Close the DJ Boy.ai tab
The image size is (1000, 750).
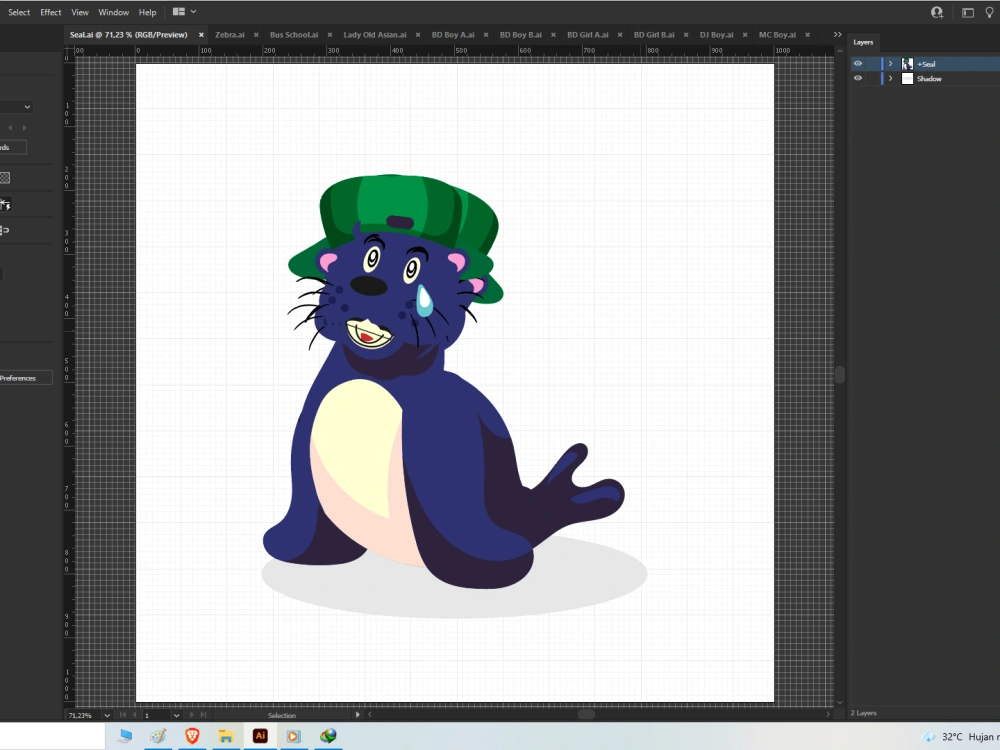745,35
